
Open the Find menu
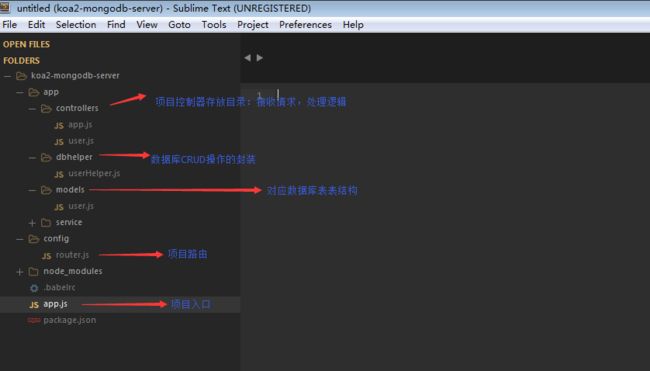116,25
